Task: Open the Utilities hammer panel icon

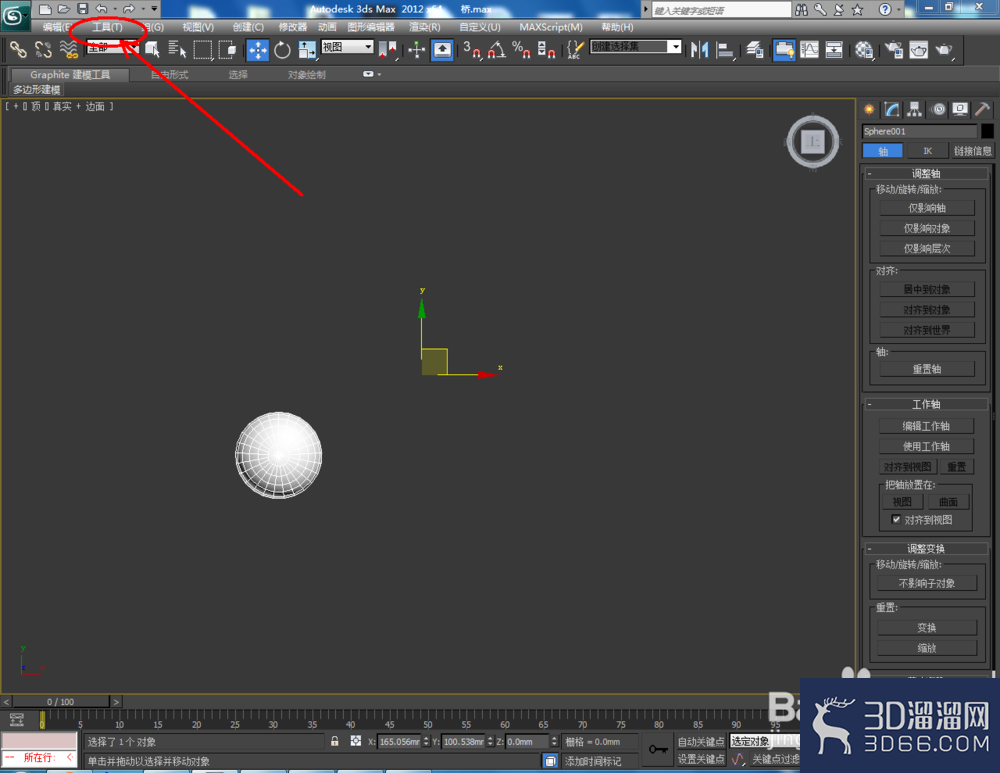Action: coord(983,110)
